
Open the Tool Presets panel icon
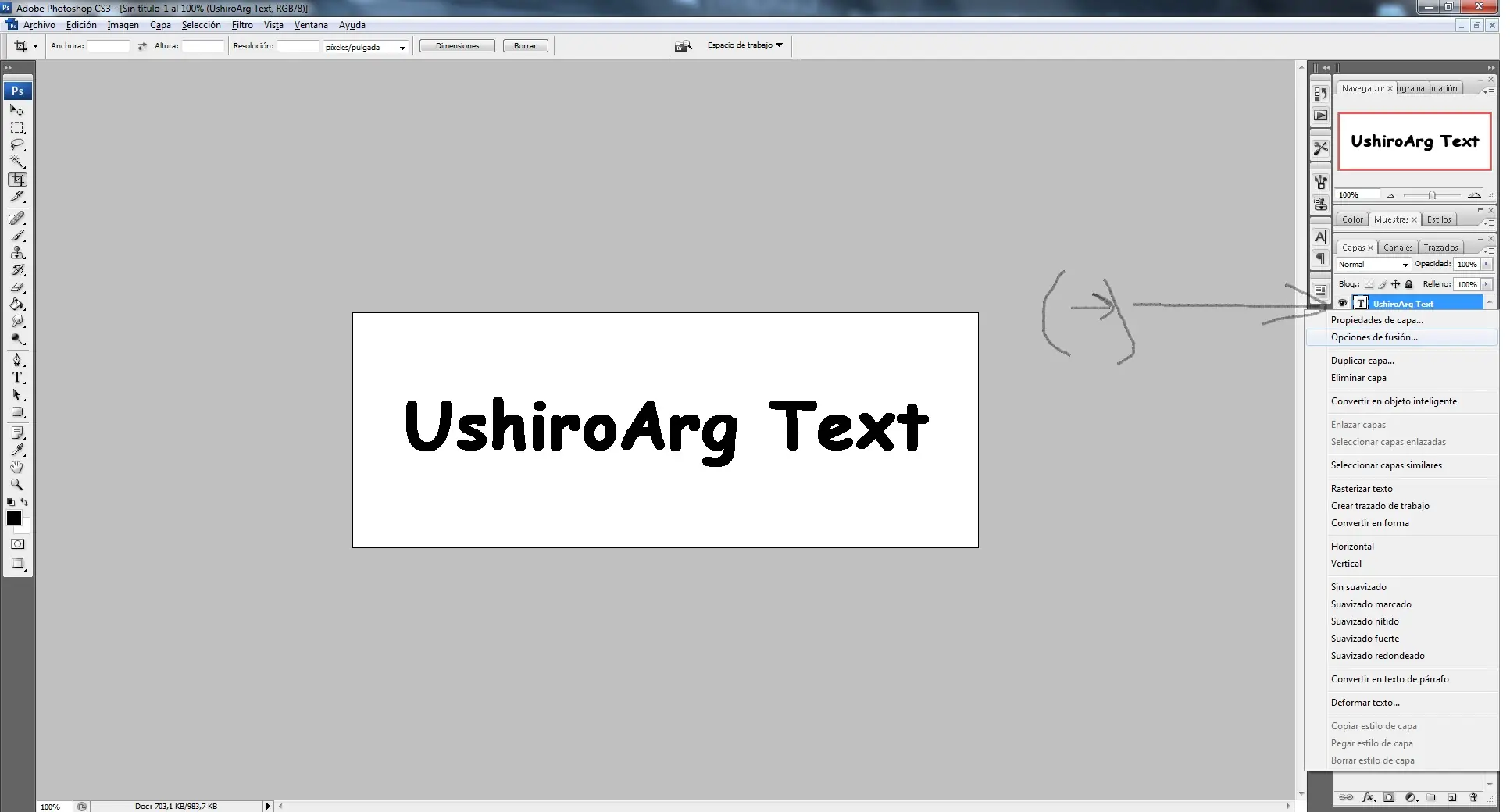[x=1320, y=148]
